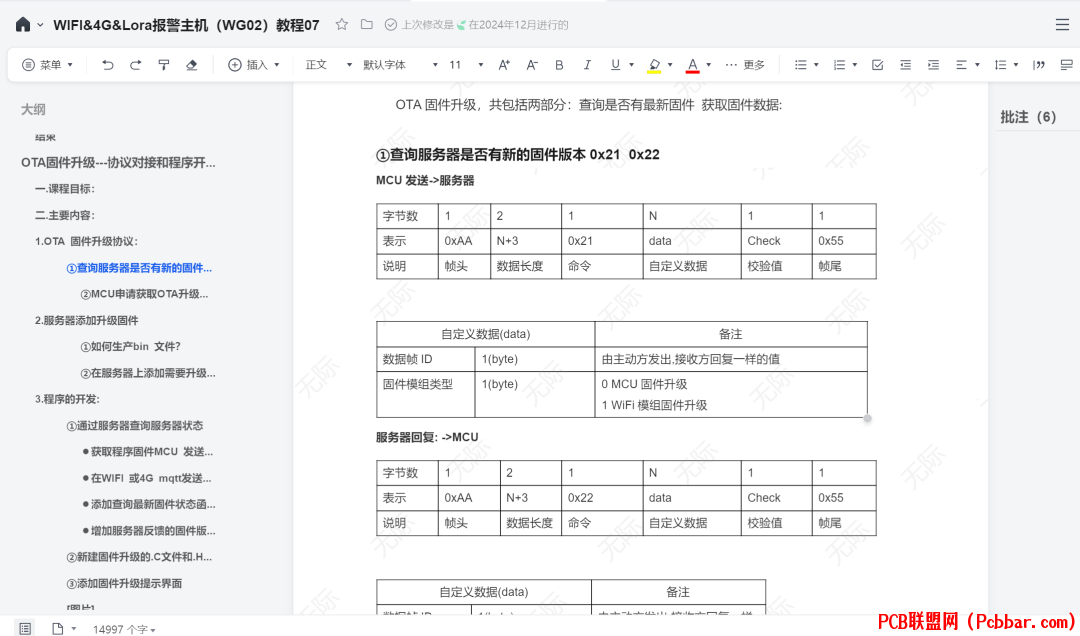Screen dimensions: 1080x636
Task: Decrease font size with A- icon
Action: (532, 65)
